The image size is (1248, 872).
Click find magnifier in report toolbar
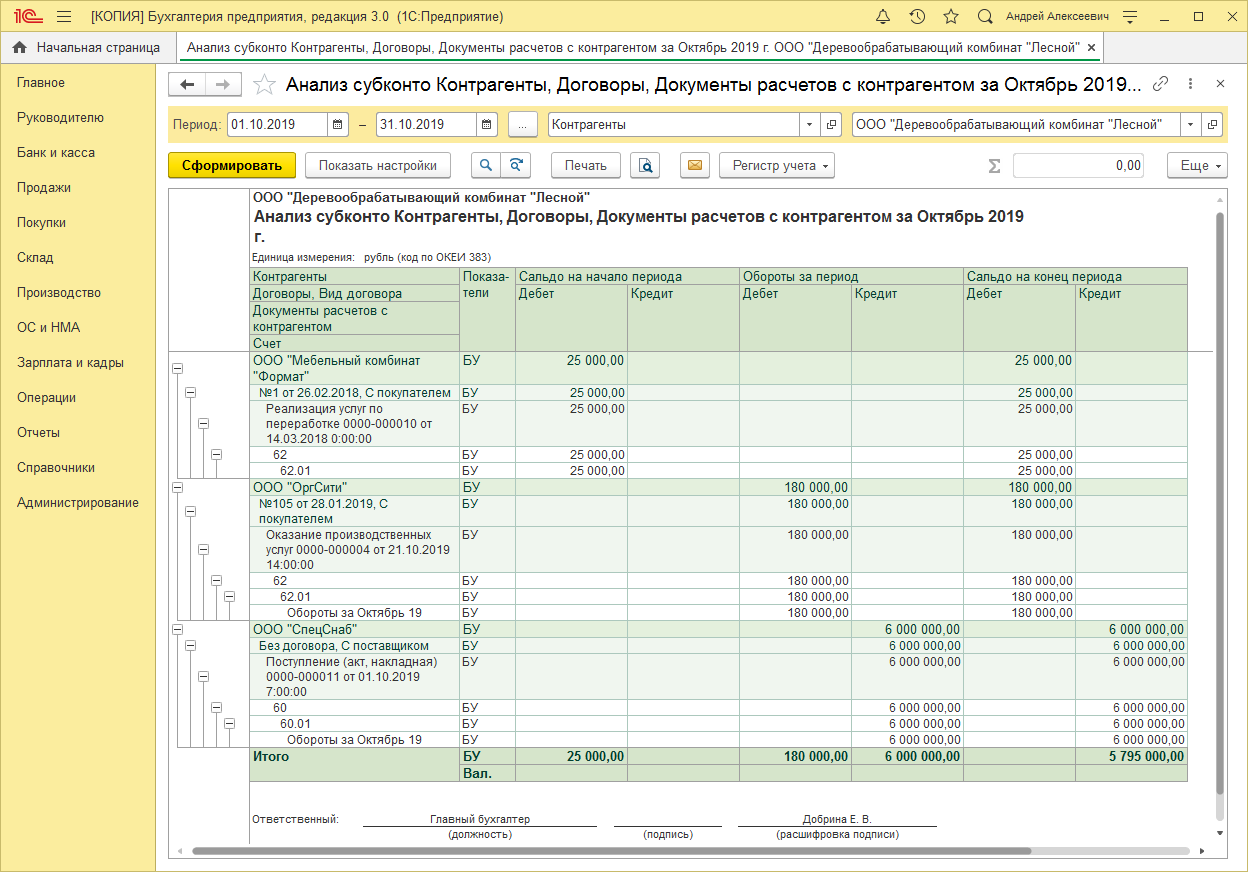click(485, 166)
